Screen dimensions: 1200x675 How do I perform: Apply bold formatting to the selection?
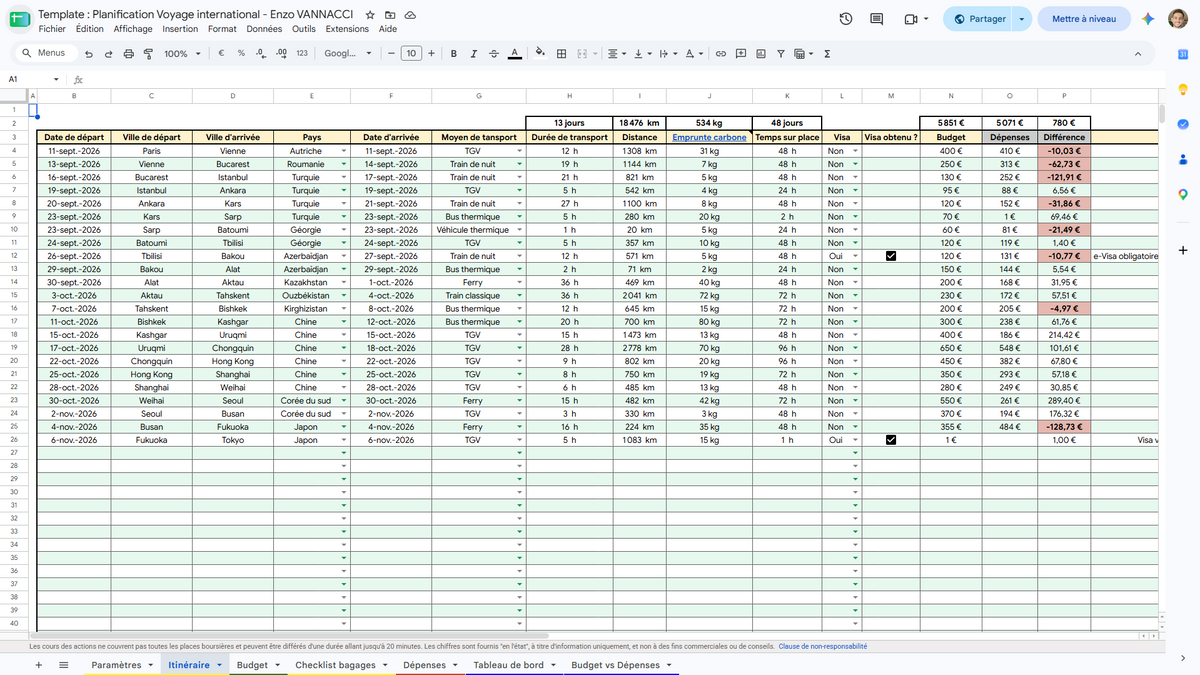[454, 54]
